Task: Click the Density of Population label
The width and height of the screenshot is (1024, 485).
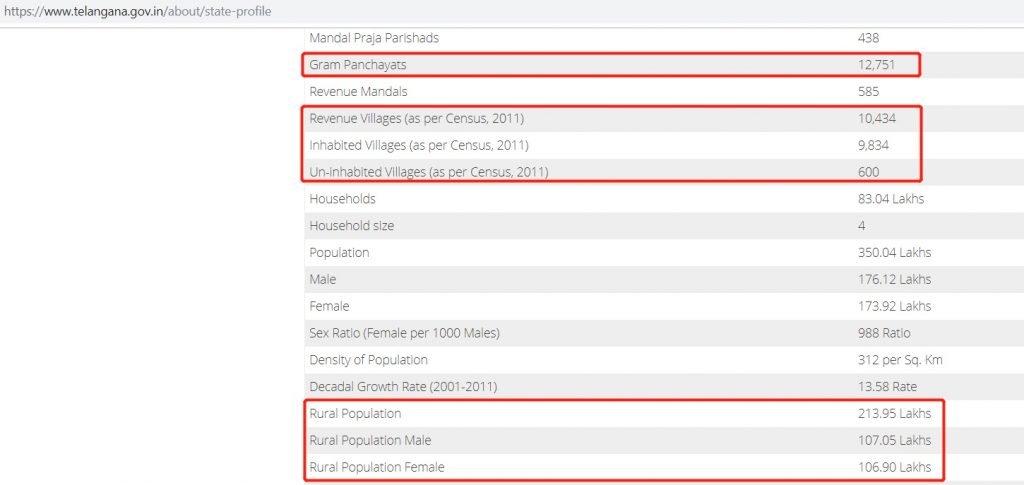Action: 368,360
